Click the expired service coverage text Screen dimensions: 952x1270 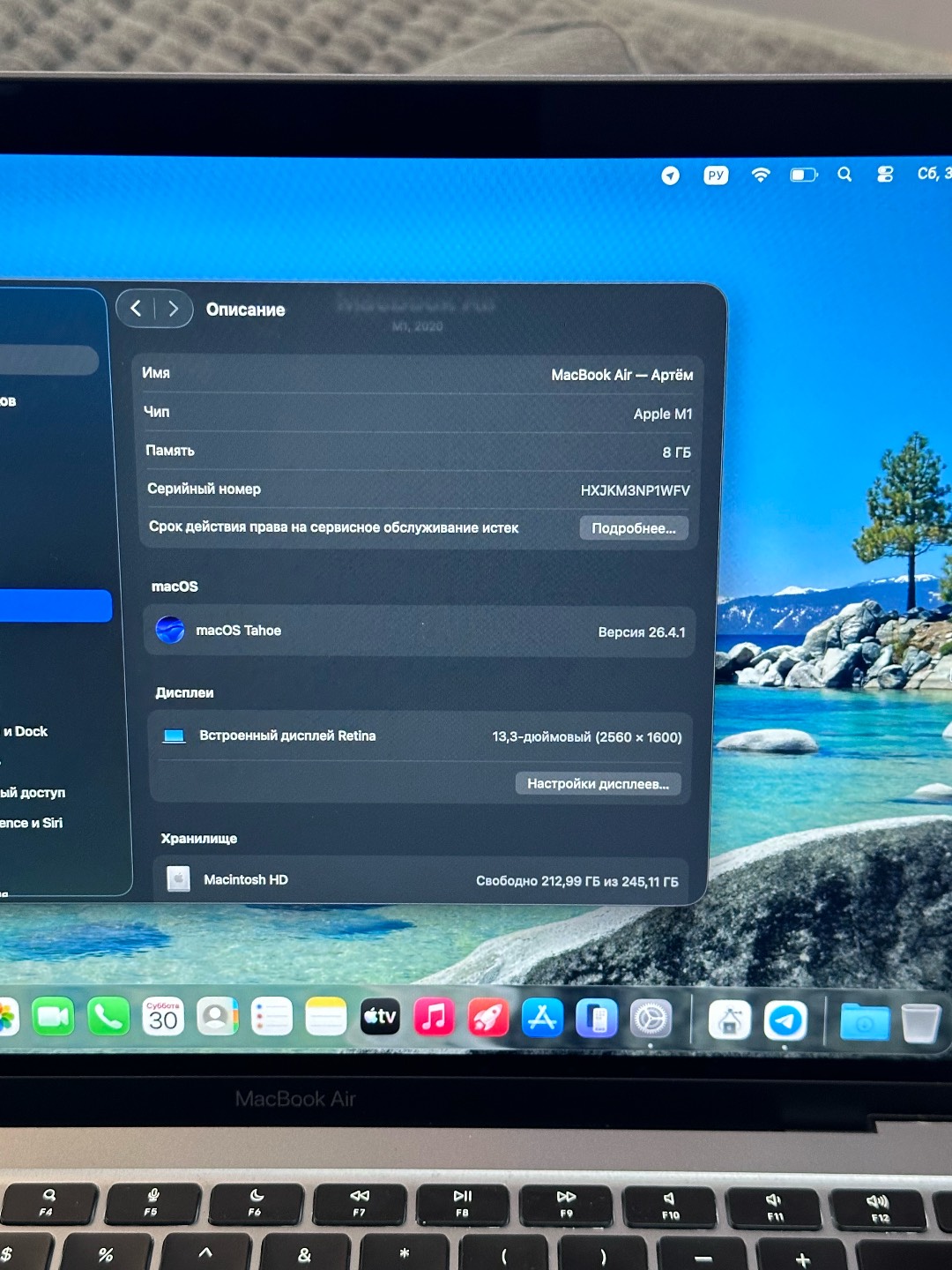click(334, 527)
